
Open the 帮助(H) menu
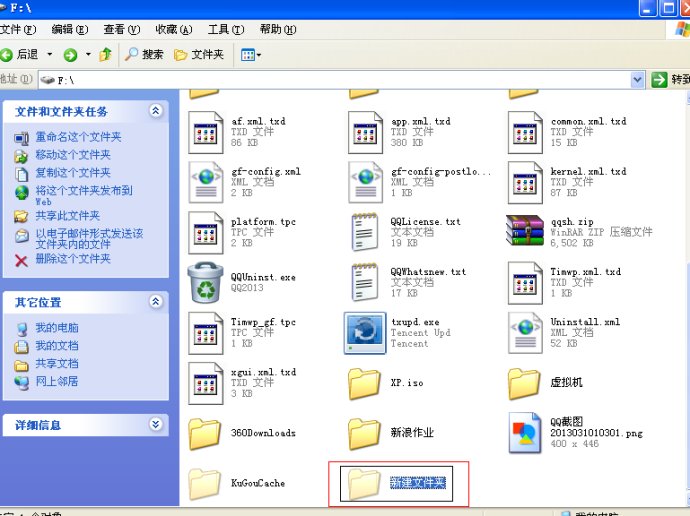point(277,29)
